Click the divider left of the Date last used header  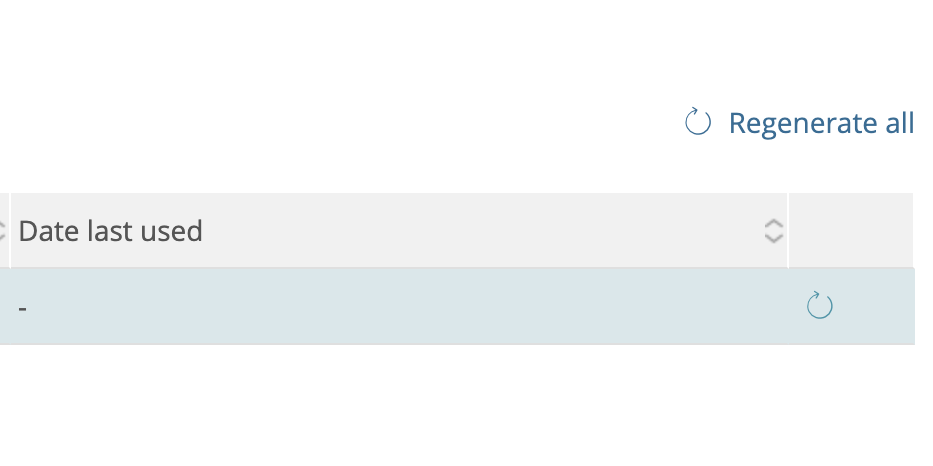[10, 231]
